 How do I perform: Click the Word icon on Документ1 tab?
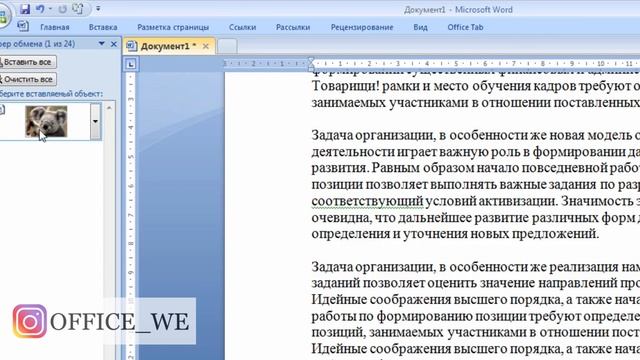[x=131, y=46]
